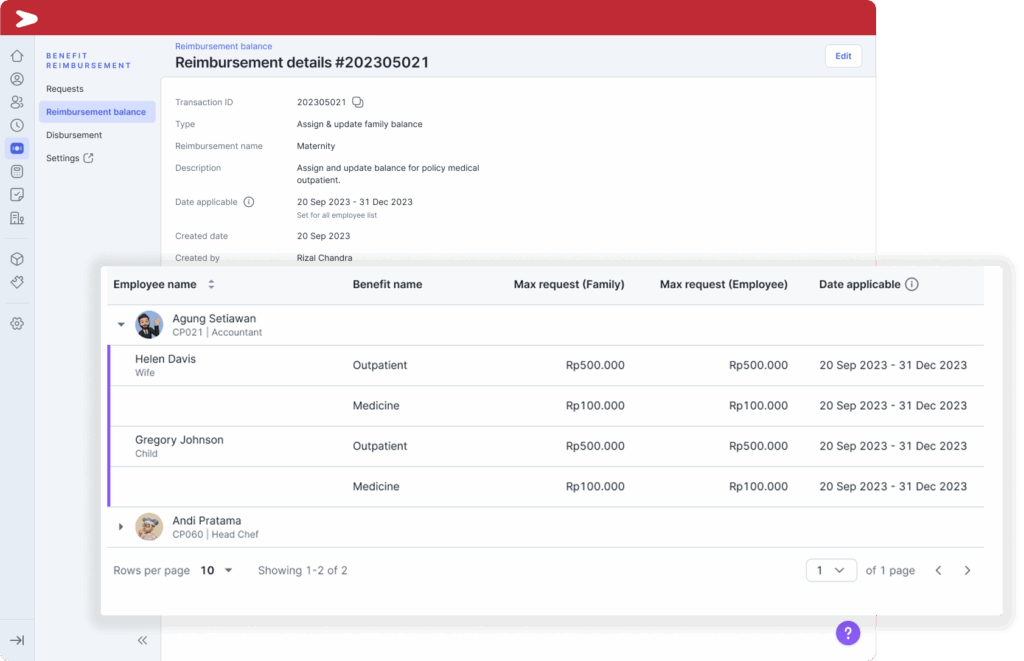Click the Max request (Employee) column header
The width and height of the screenshot is (1024, 661).
(724, 284)
